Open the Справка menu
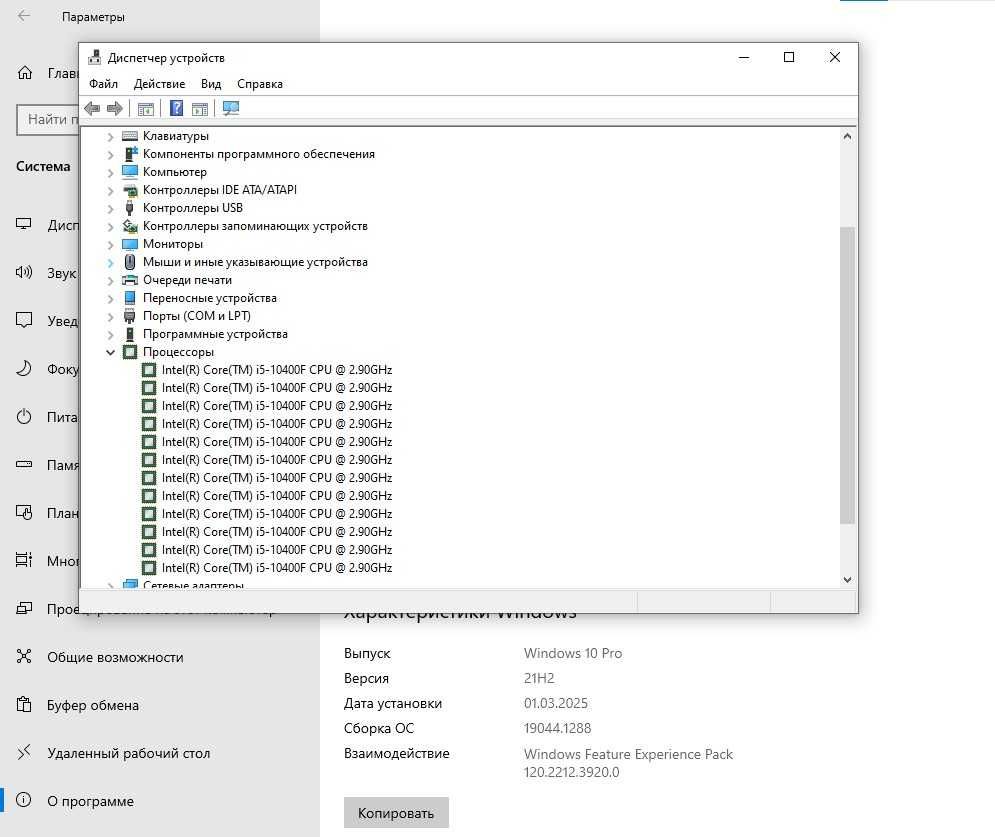The image size is (995, 837). coord(260,84)
